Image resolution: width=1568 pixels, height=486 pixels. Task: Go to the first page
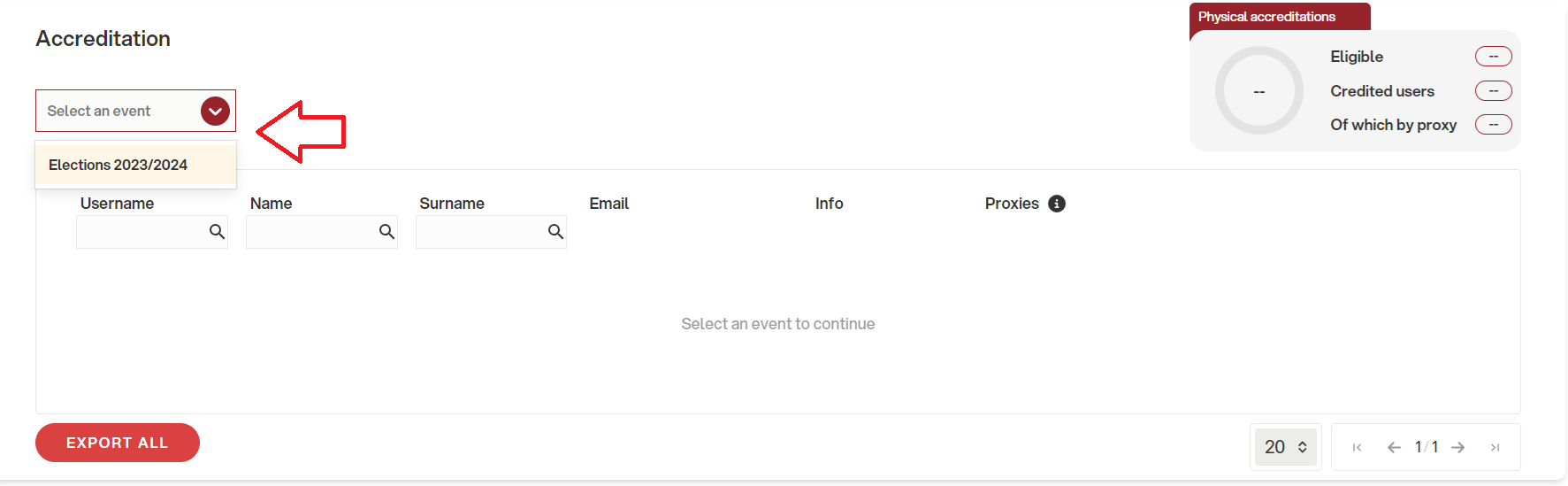click(1357, 447)
